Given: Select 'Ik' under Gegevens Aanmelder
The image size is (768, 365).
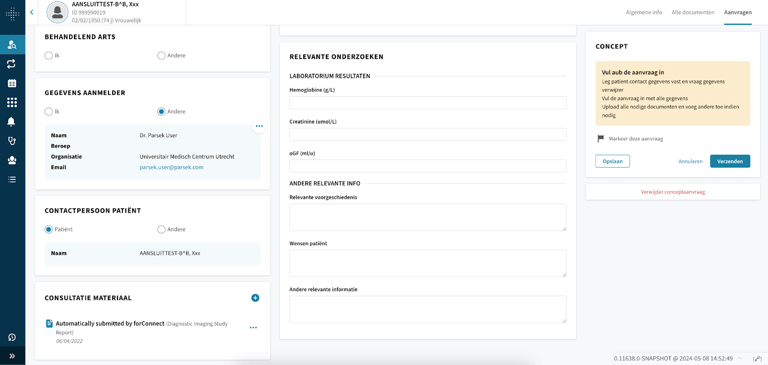Looking at the screenshot, I should click(48, 112).
